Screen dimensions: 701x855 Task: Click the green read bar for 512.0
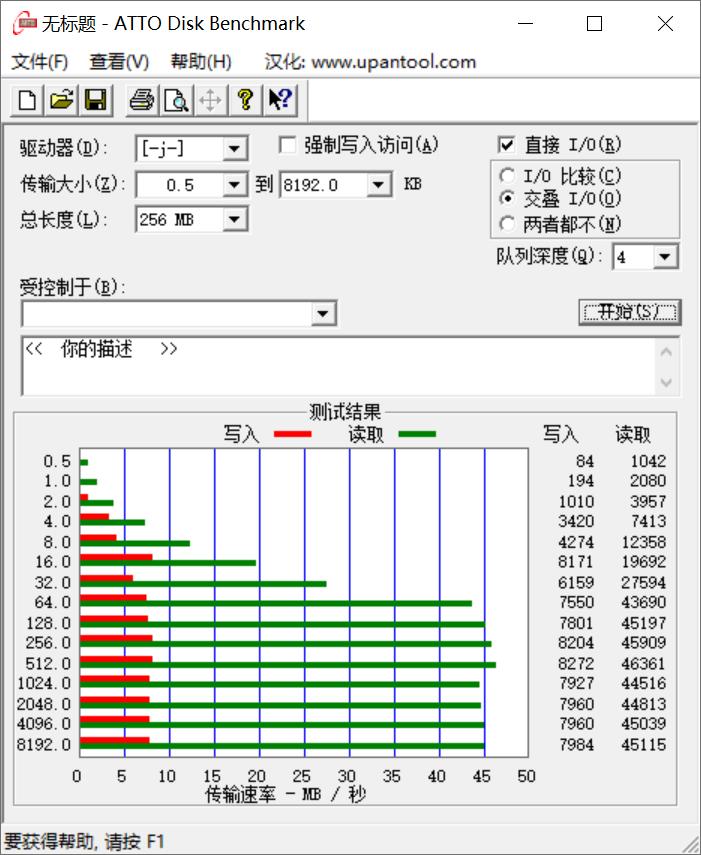point(288,665)
